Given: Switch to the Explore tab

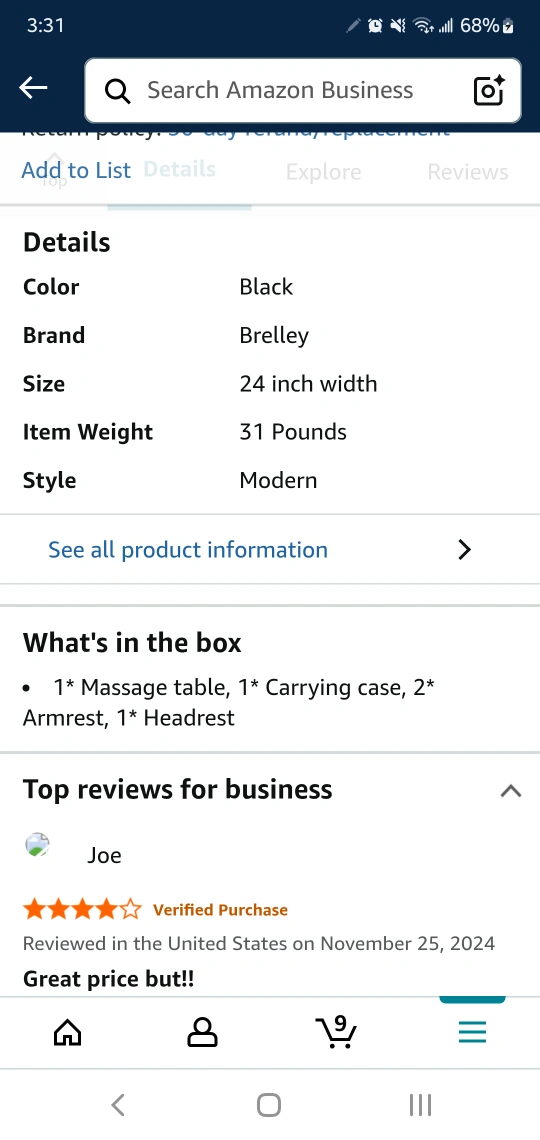Looking at the screenshot, I should [323, 172].
